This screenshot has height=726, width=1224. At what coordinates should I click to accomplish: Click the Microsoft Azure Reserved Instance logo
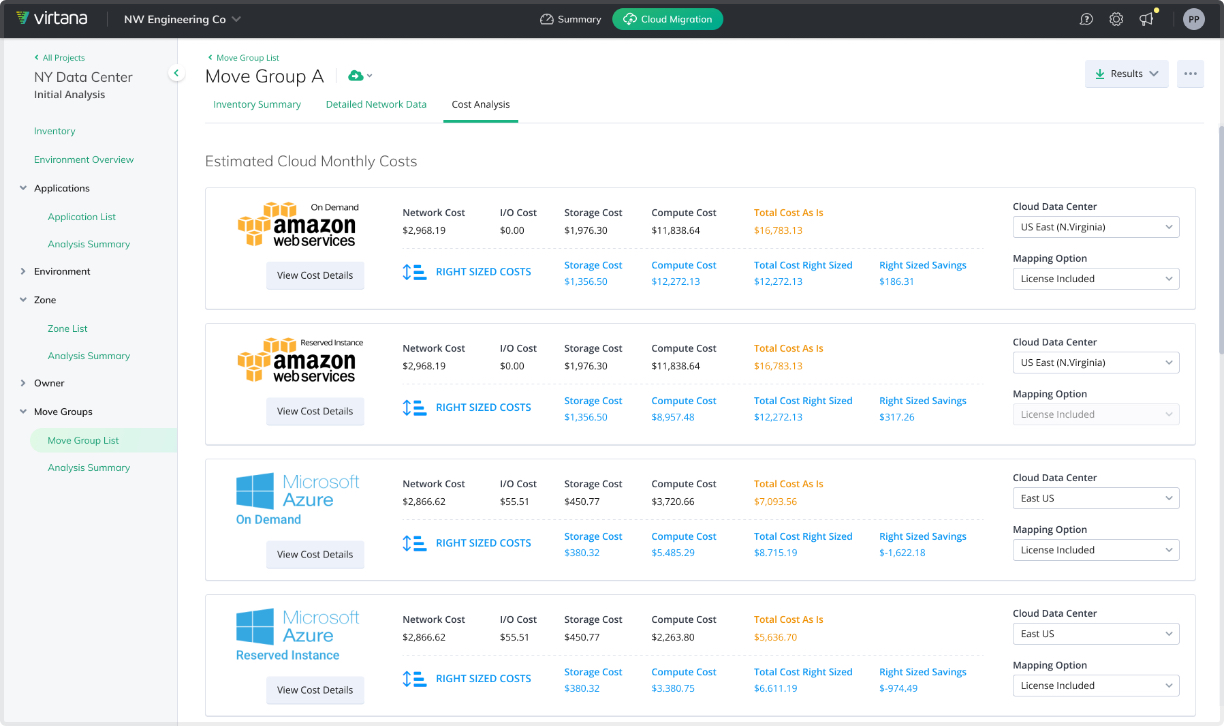pyautogui.click(x=297, y=634)
